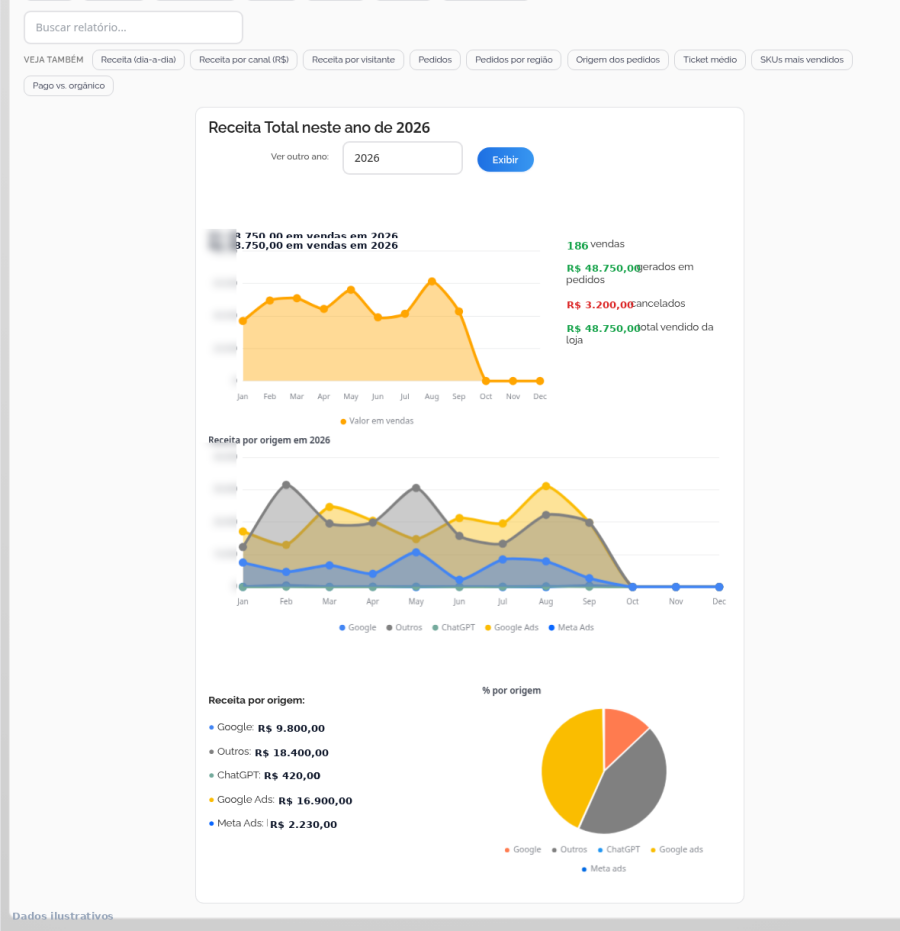Toggle ChatGPT series in origin chart legend
Image resolution: width=900 pixels, height=931 pixels.
pos(454,628)
